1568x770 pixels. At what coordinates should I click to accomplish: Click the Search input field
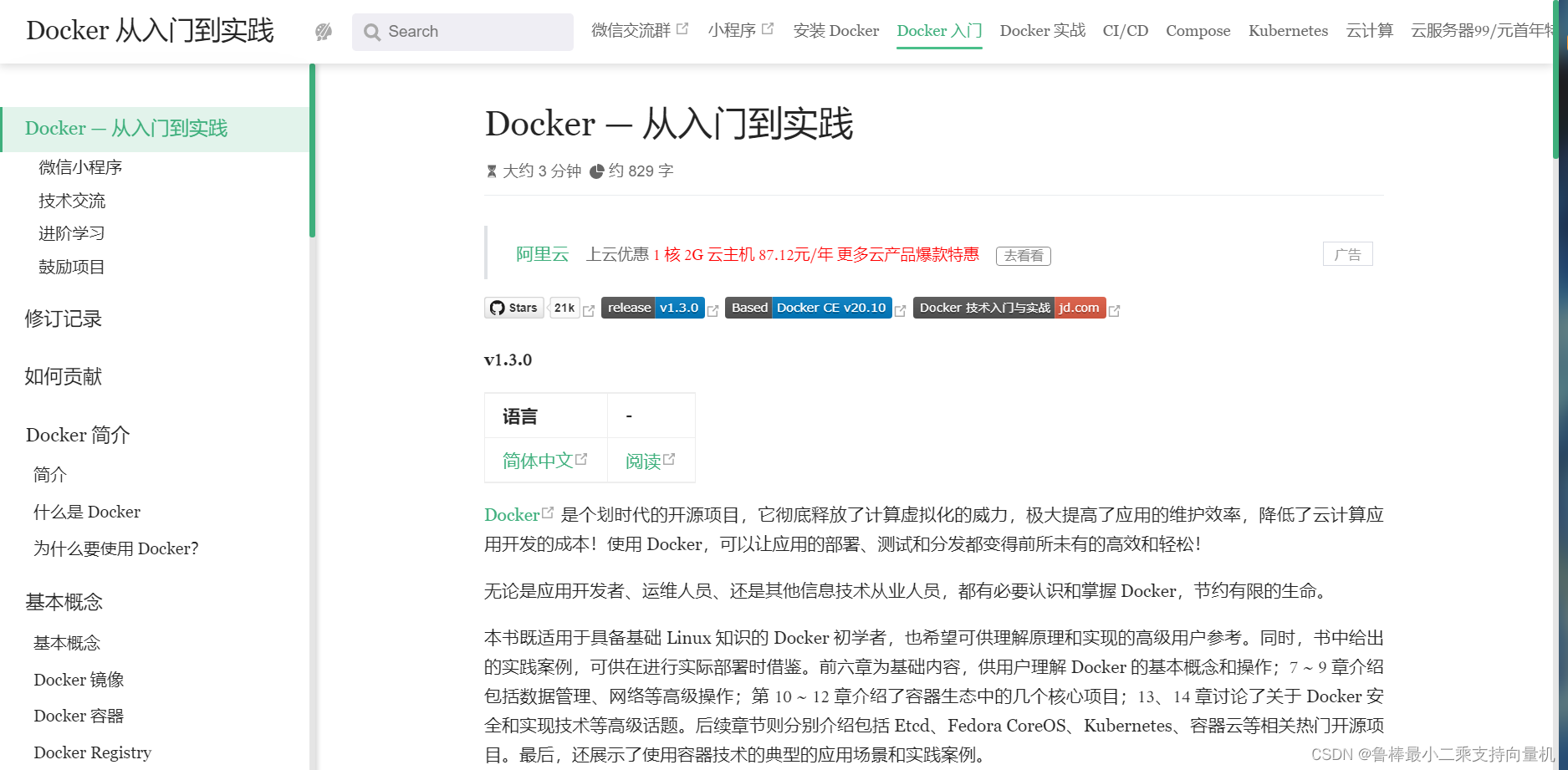tap(462, 32)
